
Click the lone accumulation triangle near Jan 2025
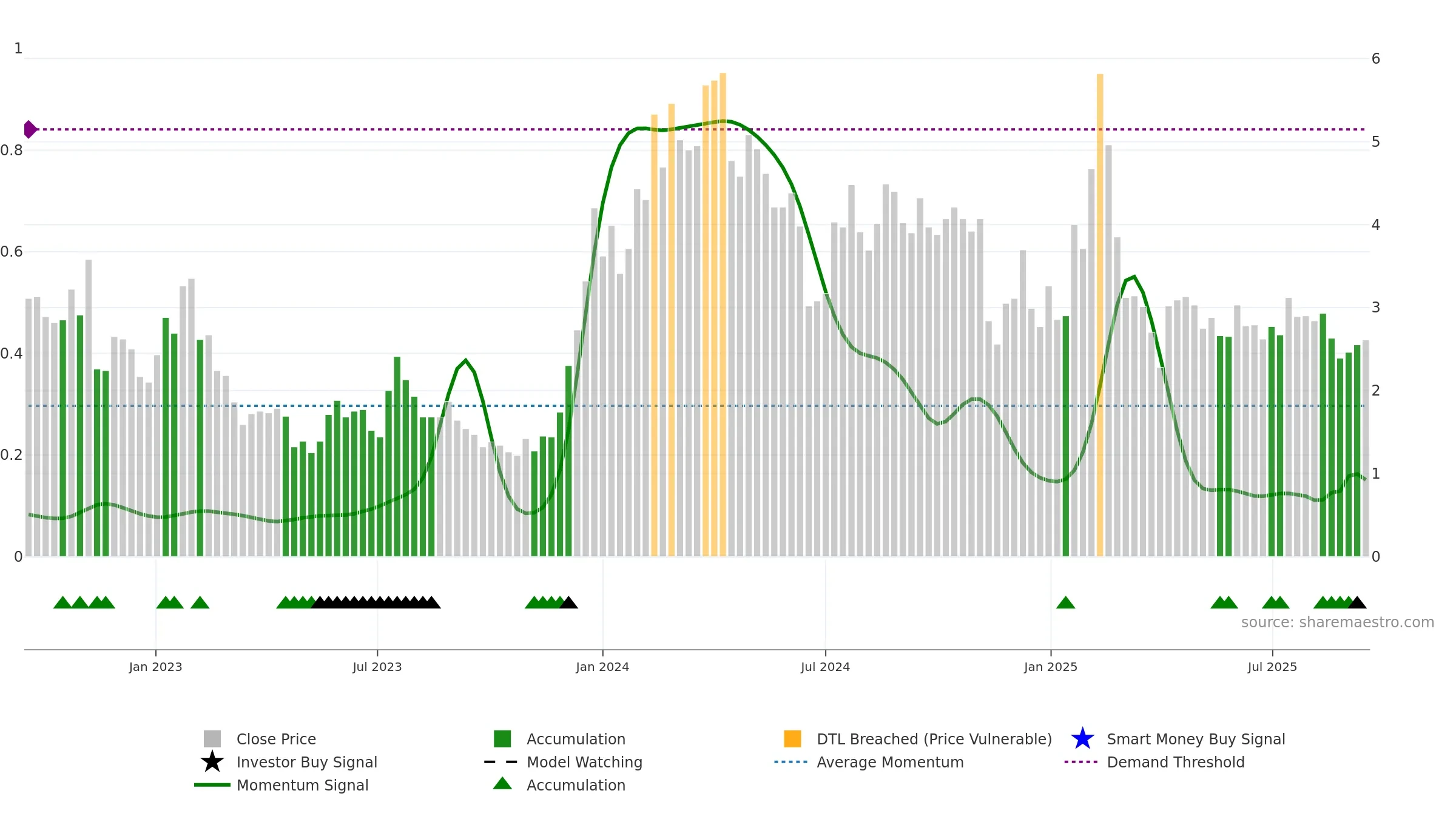[x=1065, y=602]
